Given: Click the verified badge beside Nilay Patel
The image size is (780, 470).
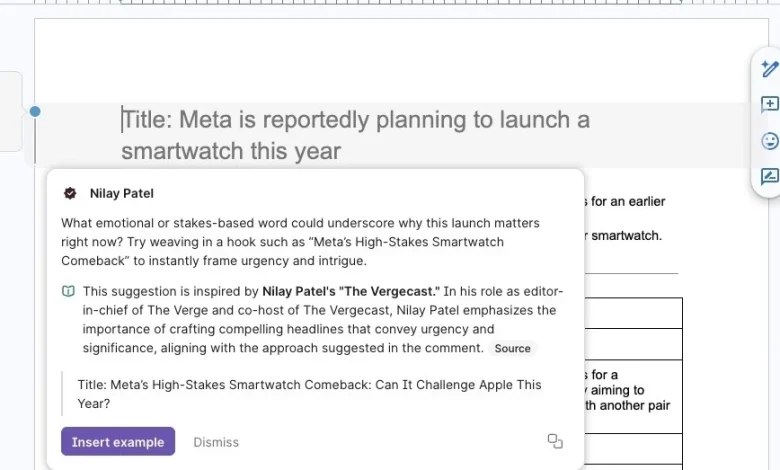Looking at the screenshot, I should pyautogui.click(x=70, y=193).
